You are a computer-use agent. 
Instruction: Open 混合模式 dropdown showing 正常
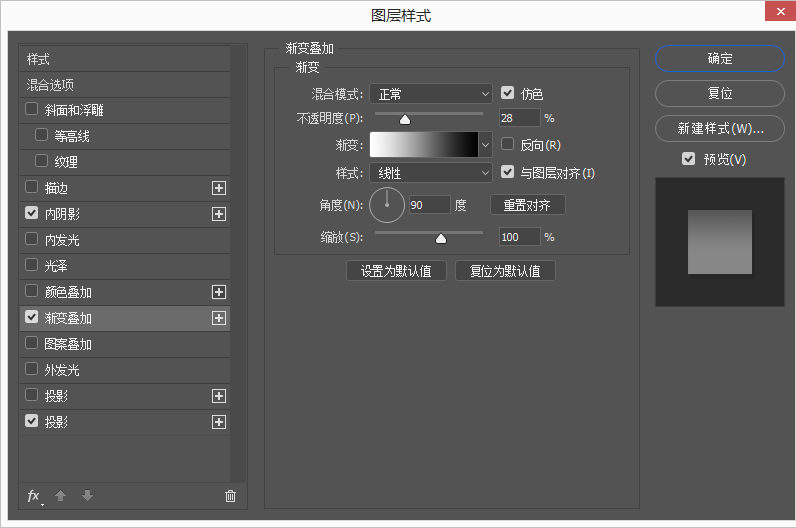[430, 94]
